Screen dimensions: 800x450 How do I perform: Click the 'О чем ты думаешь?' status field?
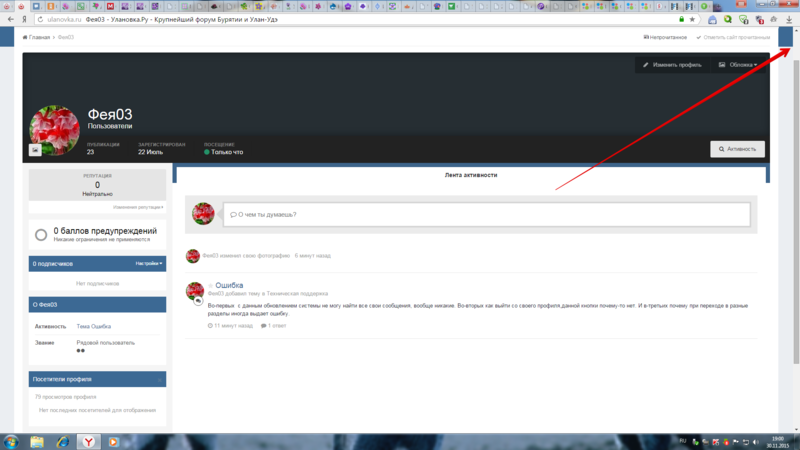(486, 215)
